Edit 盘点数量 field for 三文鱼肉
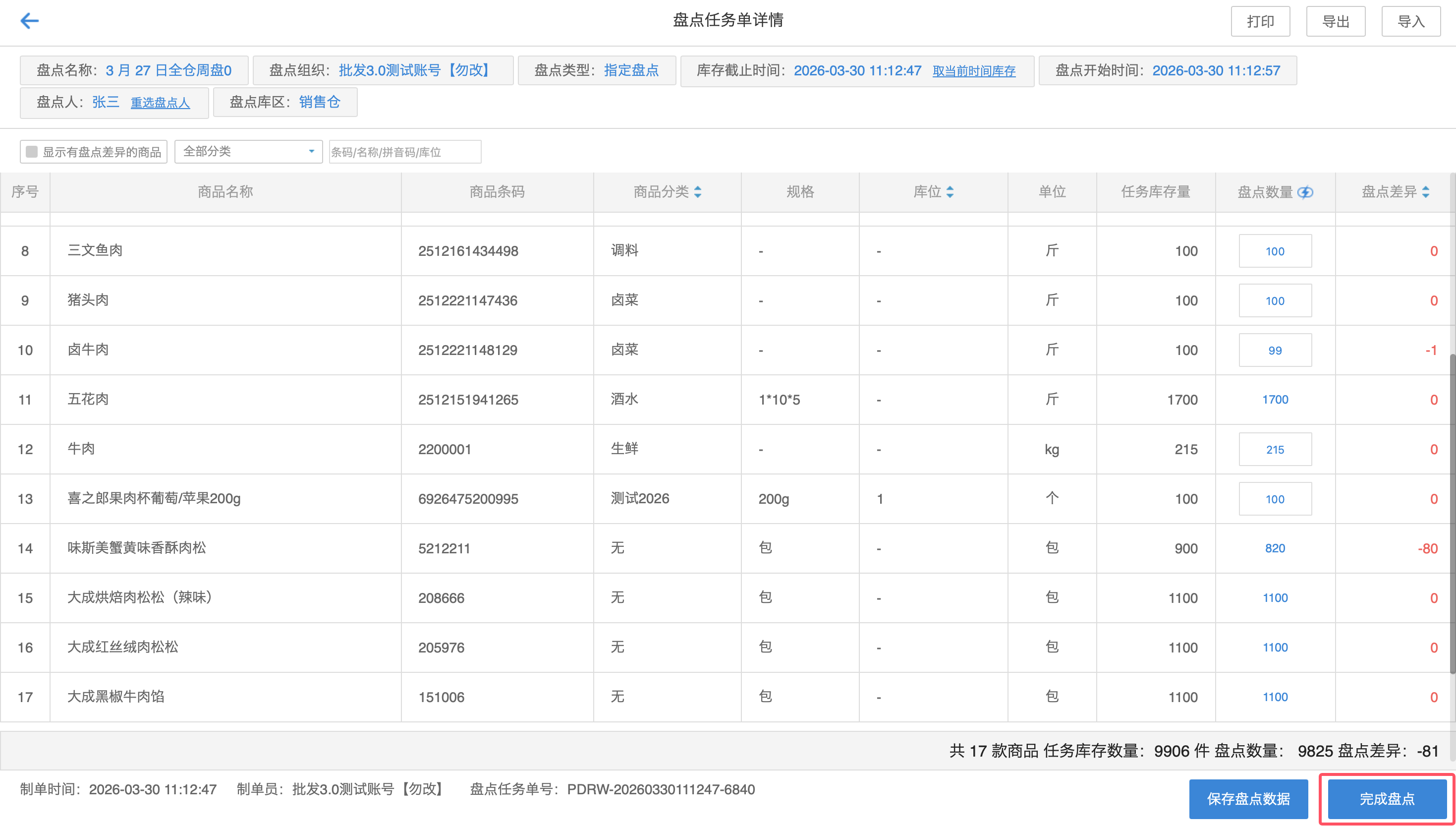The width and height of the screenshot is (1456, 828). (1275, 251)
